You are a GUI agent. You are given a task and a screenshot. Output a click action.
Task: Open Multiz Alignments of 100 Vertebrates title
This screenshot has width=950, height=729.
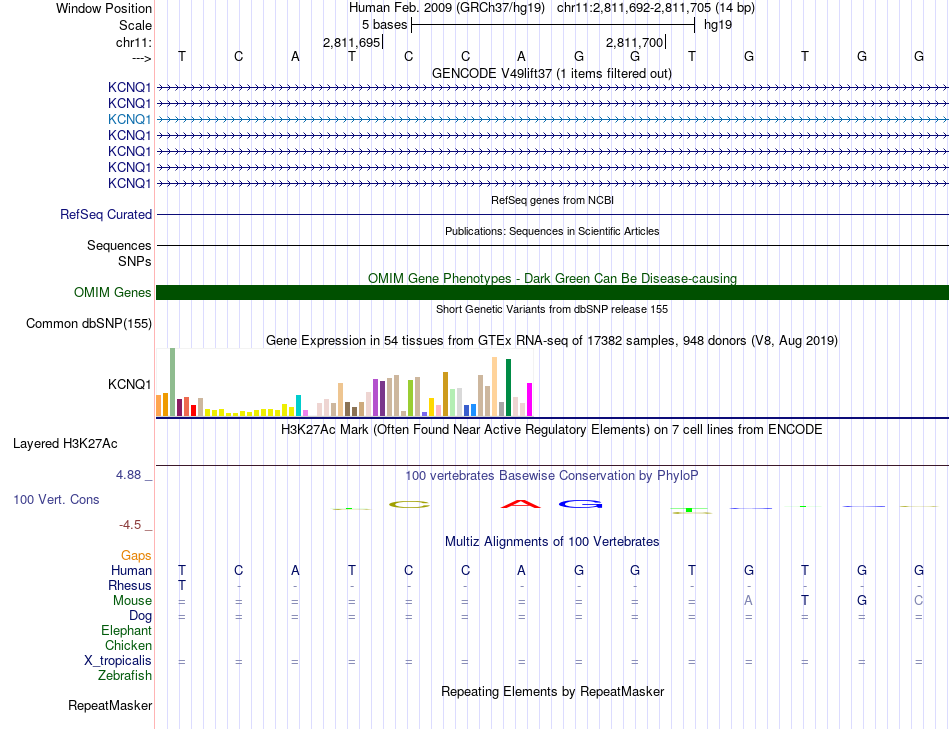coord(552,542)
